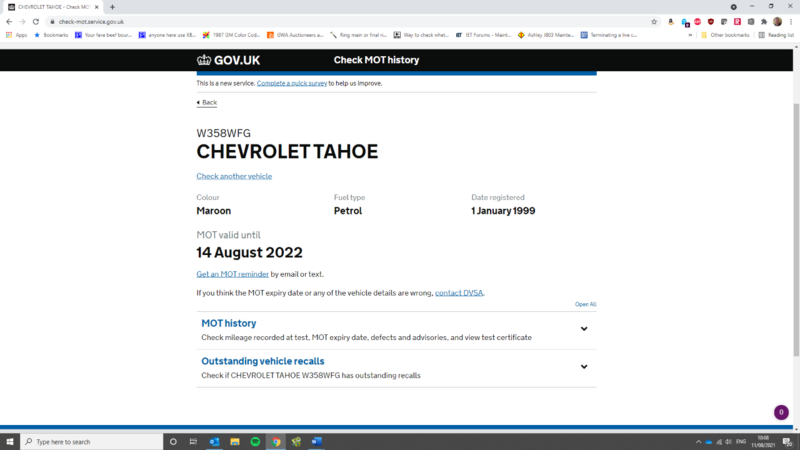The width and height of the screenshot is (800, 450).
Task: Bookmark this page with star icon
Action: (654, 22)
